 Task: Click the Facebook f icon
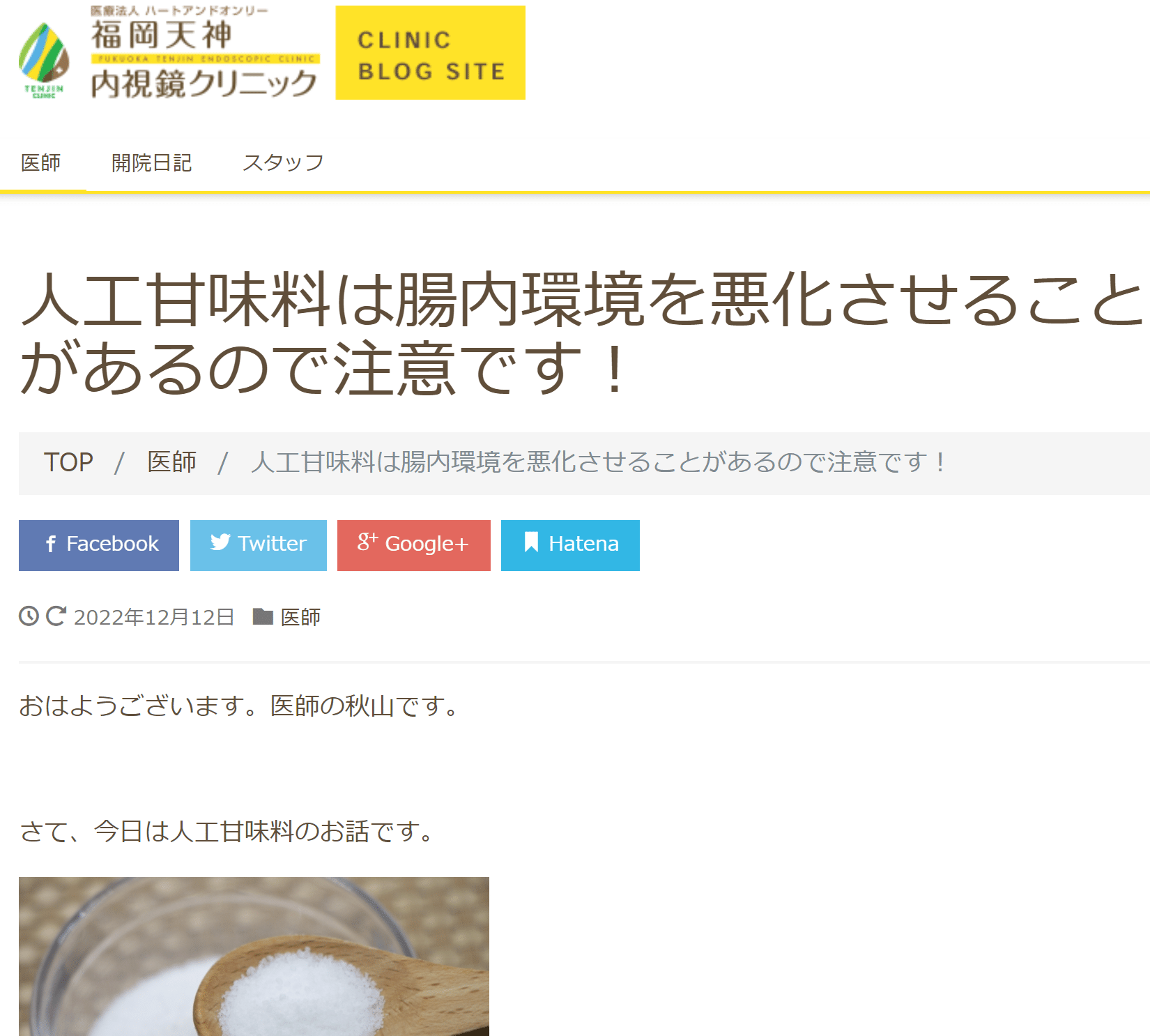point(51,544)
